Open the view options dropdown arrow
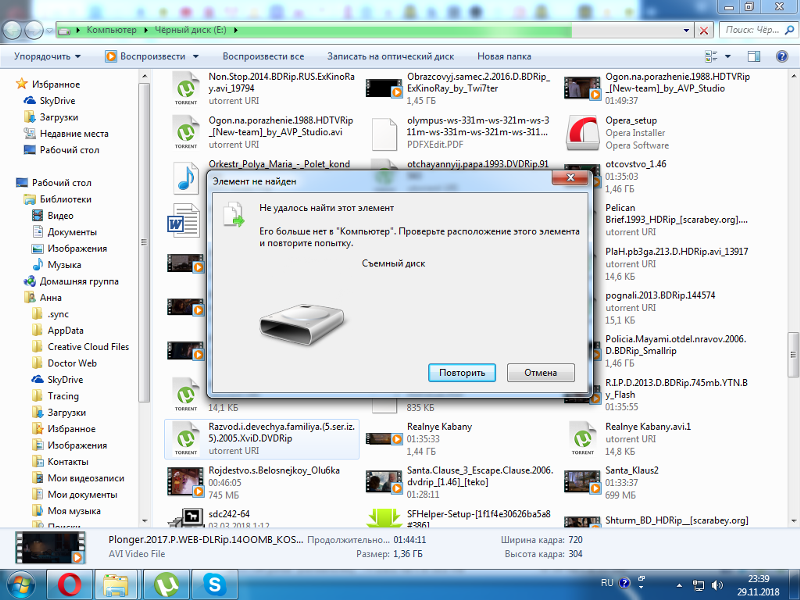The width and height of the screenshot is (800, 600). point(728,56)
